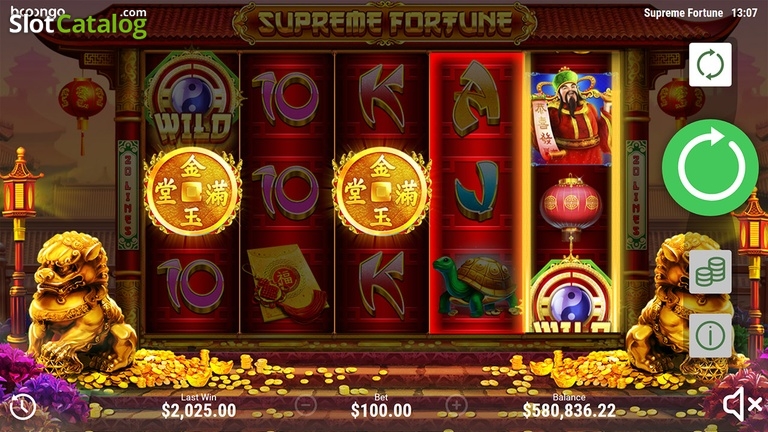This screenshot has width=768, height=432.
Task: Select the fortune god character symbol
Action: pyautogui.click(x=571, y=118)
